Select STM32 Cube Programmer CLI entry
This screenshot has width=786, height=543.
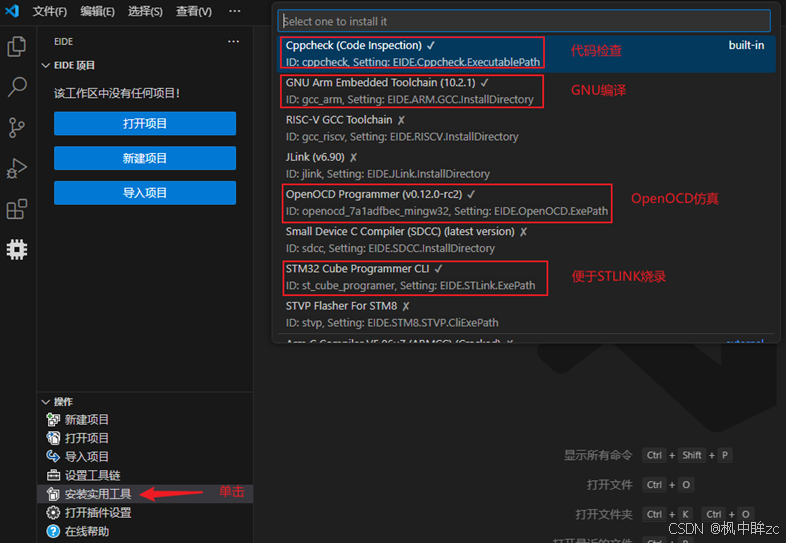(526, 277)
